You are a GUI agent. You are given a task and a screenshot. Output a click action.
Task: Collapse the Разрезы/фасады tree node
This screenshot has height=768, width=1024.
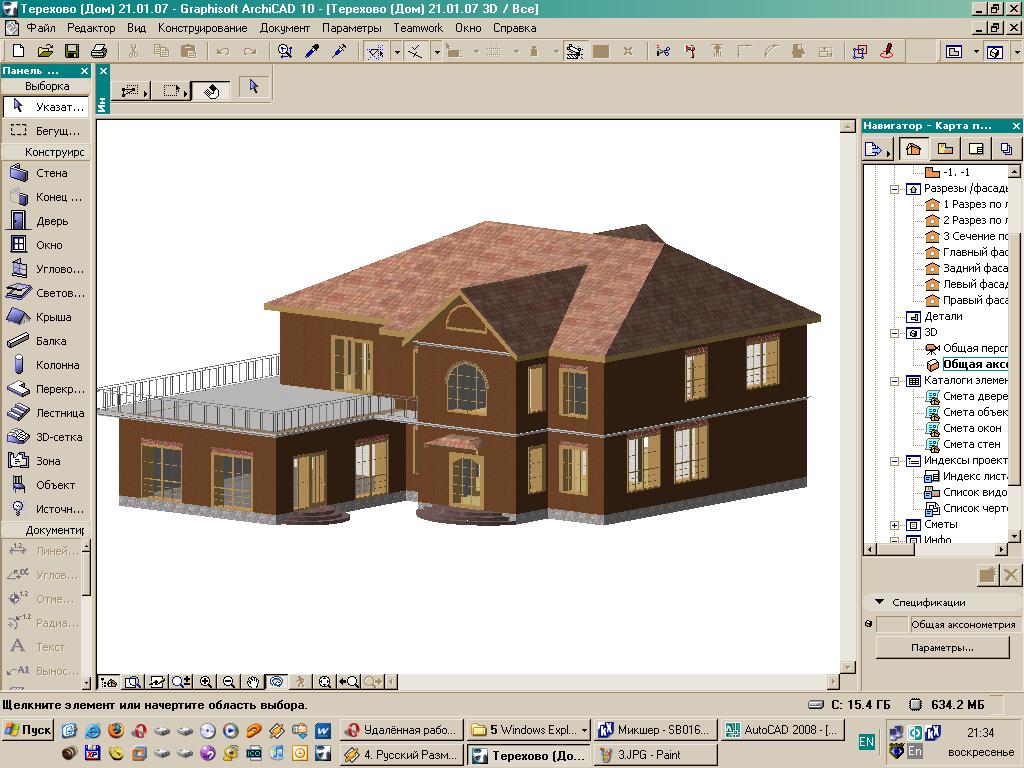coord(895,189)
